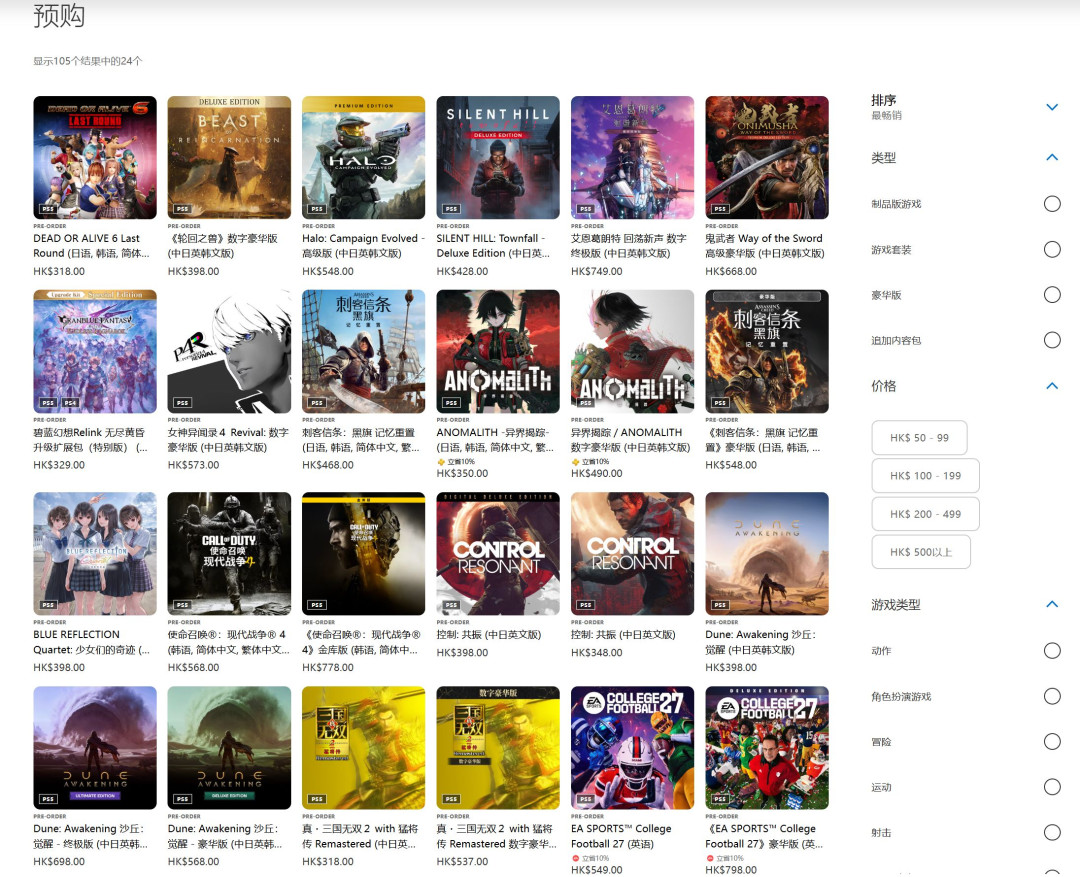This screenshot has height=877, width=1080.
Task: Click the PS5 badge on the Halo cover
Action: click(x=317, y=209)
